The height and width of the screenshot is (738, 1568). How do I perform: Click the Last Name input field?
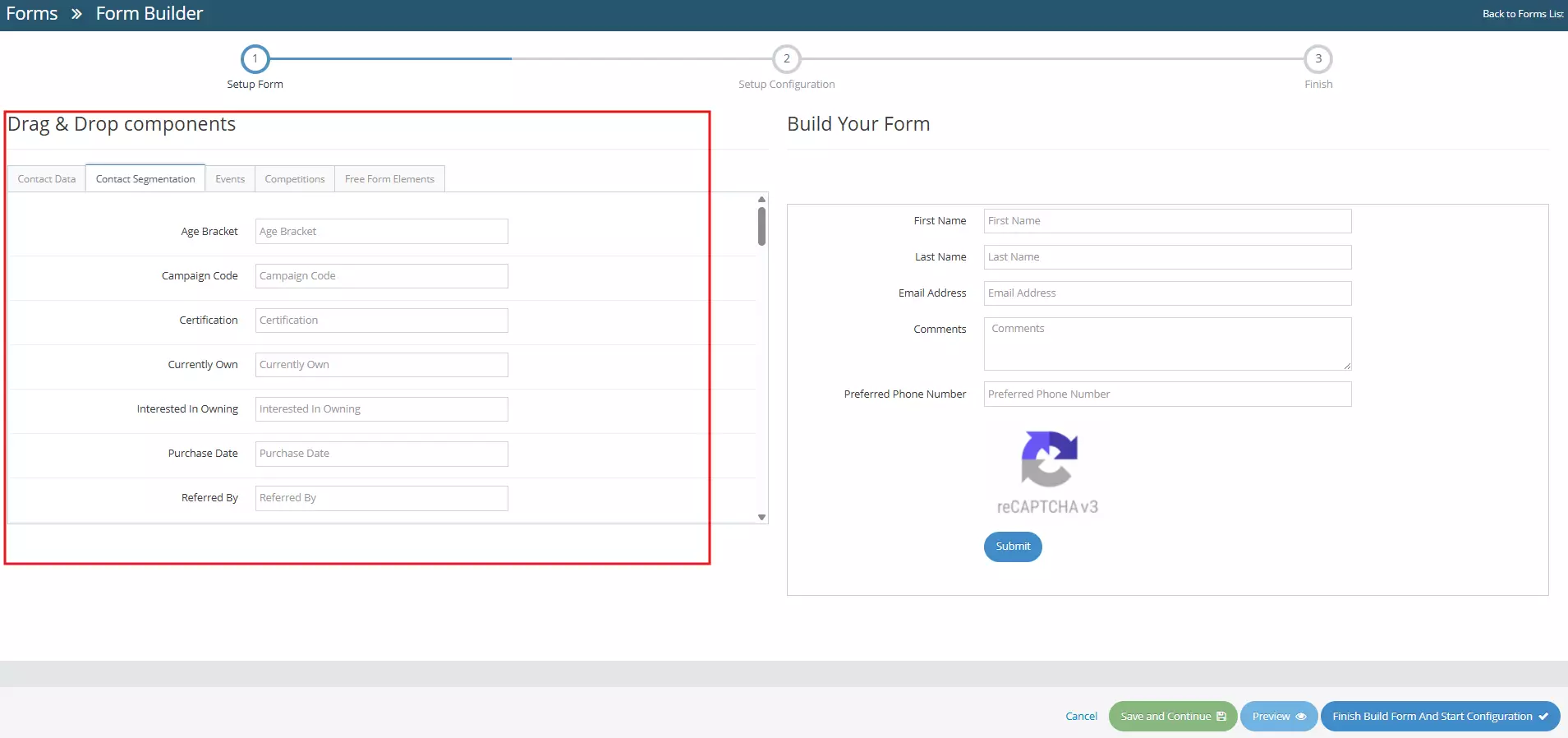(1167, 257)
